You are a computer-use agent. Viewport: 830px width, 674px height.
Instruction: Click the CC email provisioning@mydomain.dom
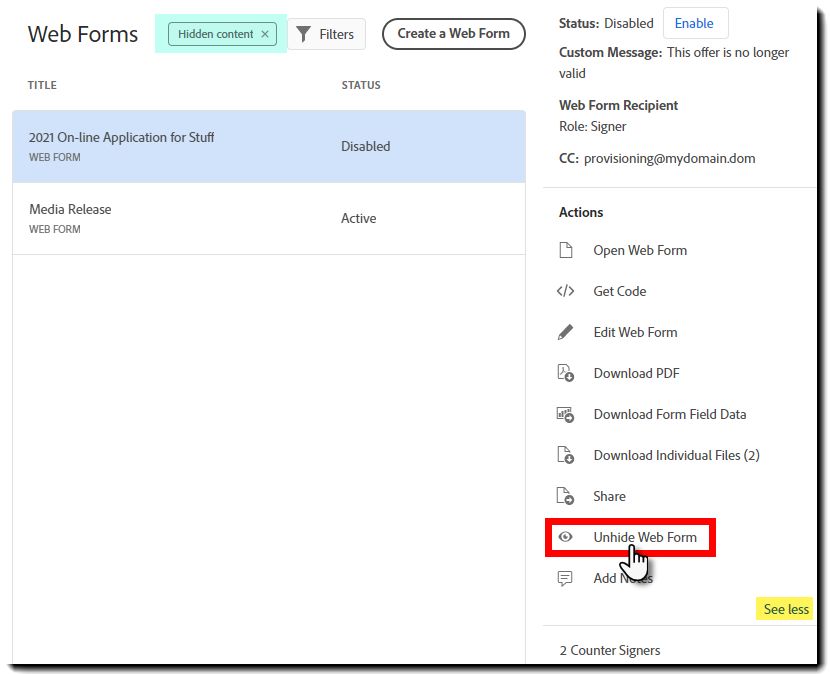pos(669,158)
